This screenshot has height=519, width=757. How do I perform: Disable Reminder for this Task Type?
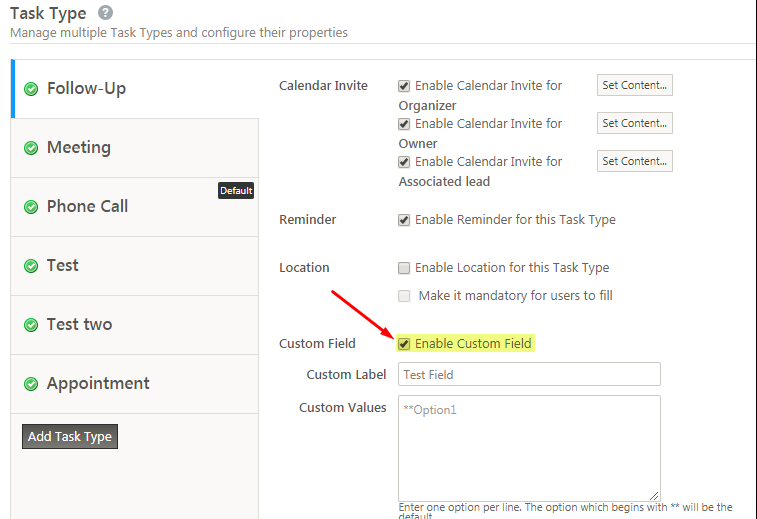(x=404, y=220)
